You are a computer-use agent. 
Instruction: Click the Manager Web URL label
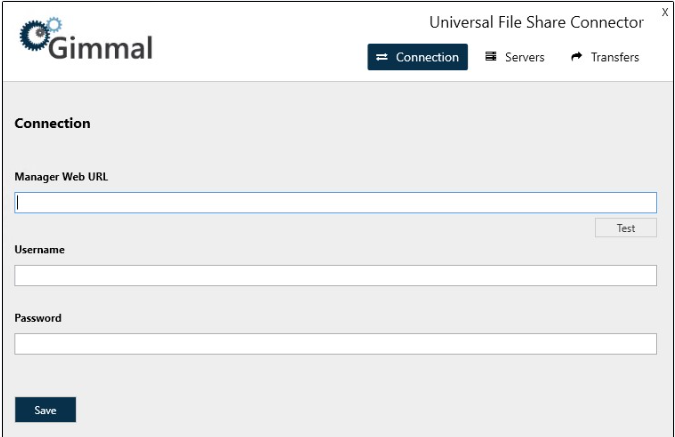pos(61,177)
